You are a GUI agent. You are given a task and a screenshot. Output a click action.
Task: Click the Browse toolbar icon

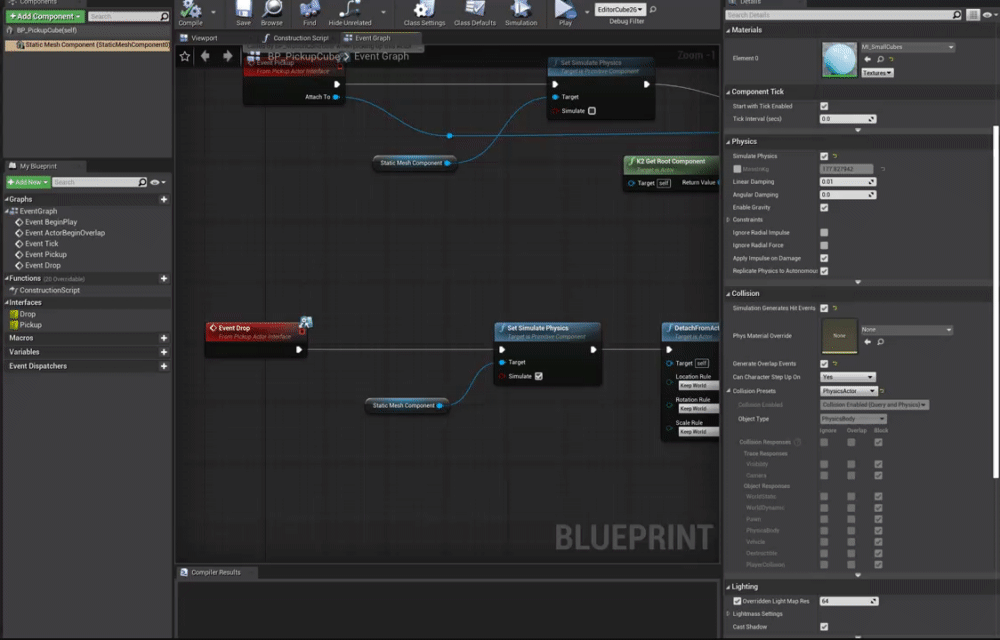[272, 9]
